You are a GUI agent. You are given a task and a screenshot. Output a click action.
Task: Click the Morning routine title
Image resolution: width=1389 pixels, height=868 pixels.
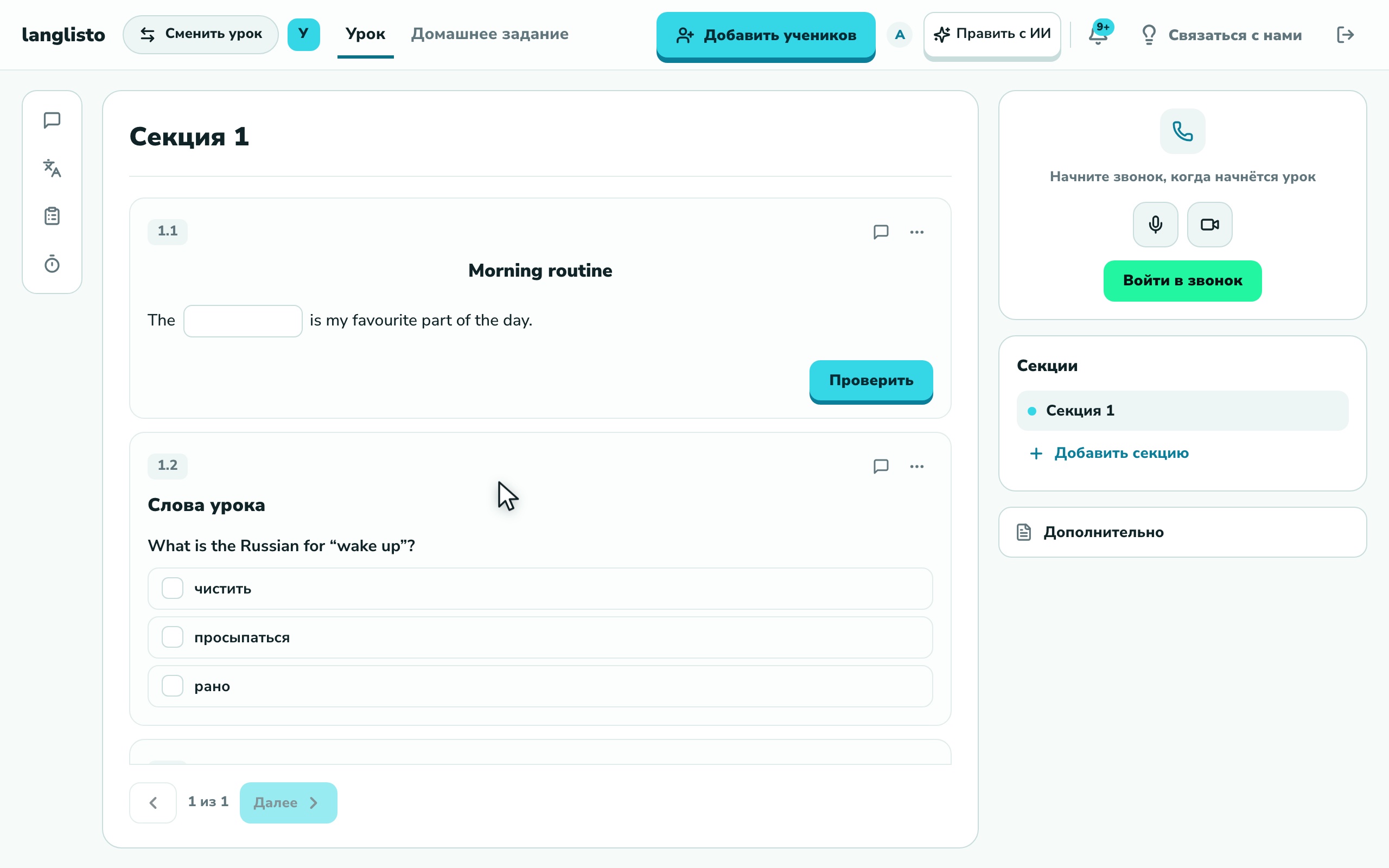point(540,270)
